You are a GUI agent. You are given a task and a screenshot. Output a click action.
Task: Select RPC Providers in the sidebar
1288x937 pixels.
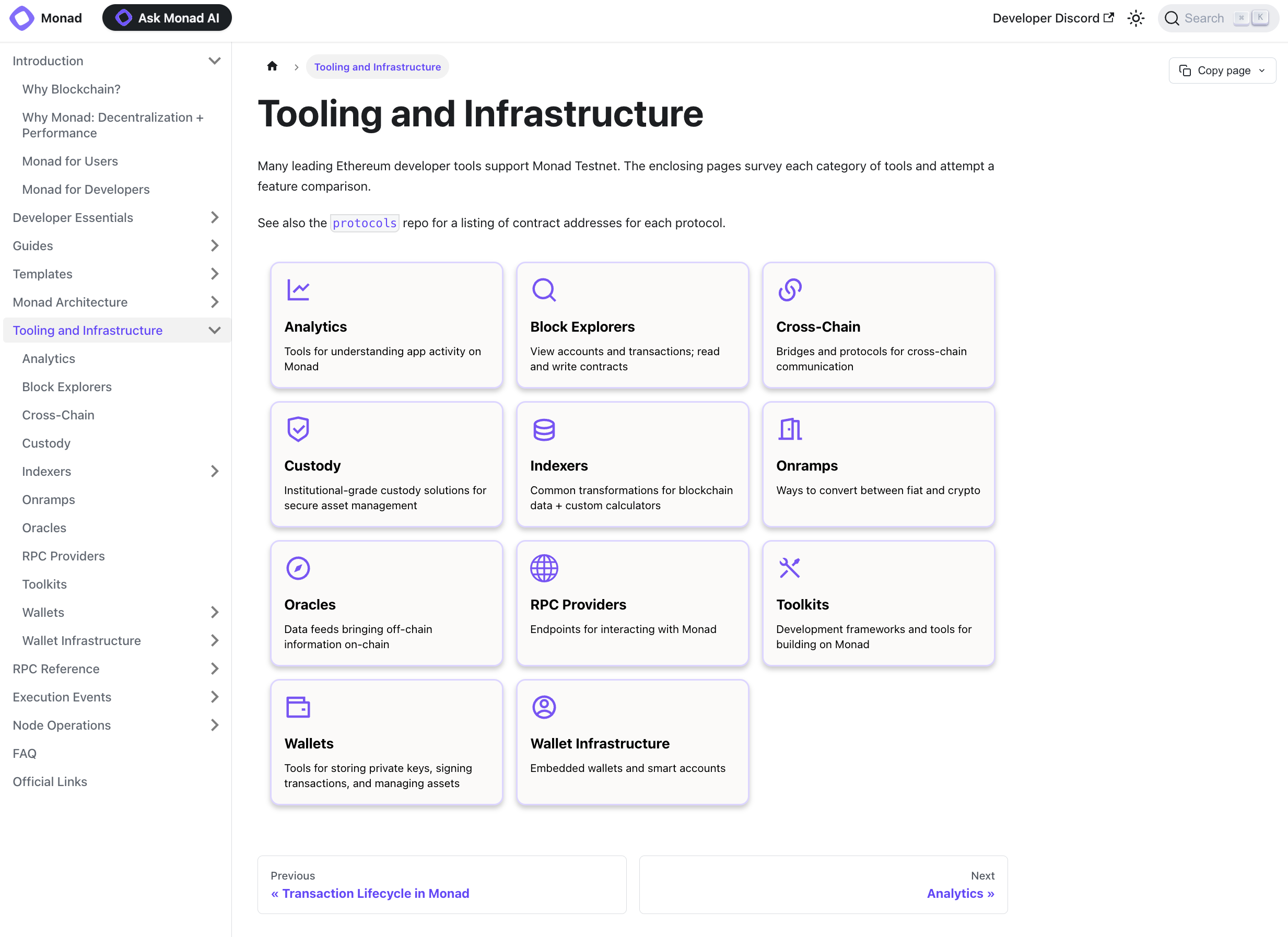(63, 556)
